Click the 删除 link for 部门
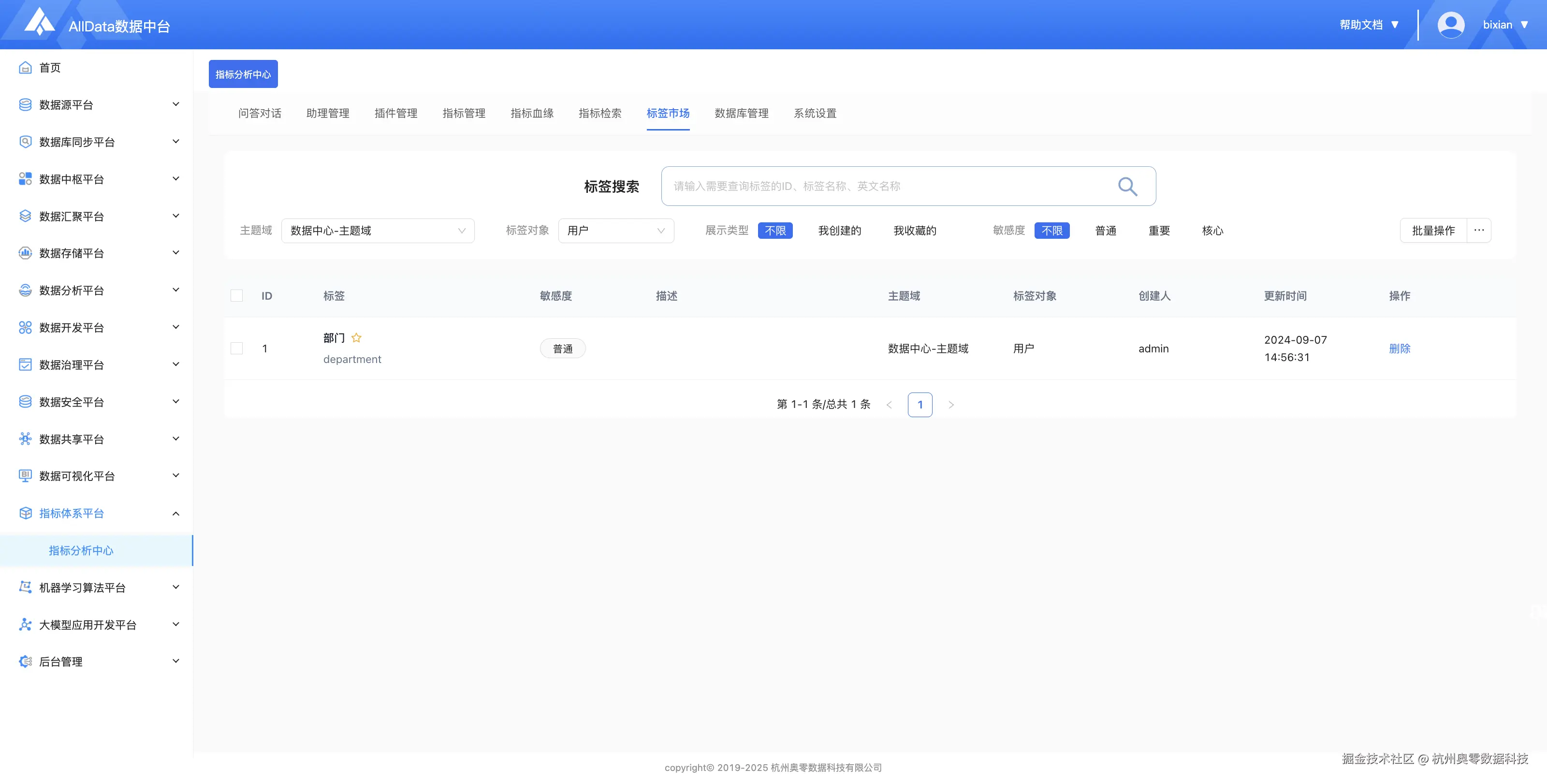 click(1399, 349)
